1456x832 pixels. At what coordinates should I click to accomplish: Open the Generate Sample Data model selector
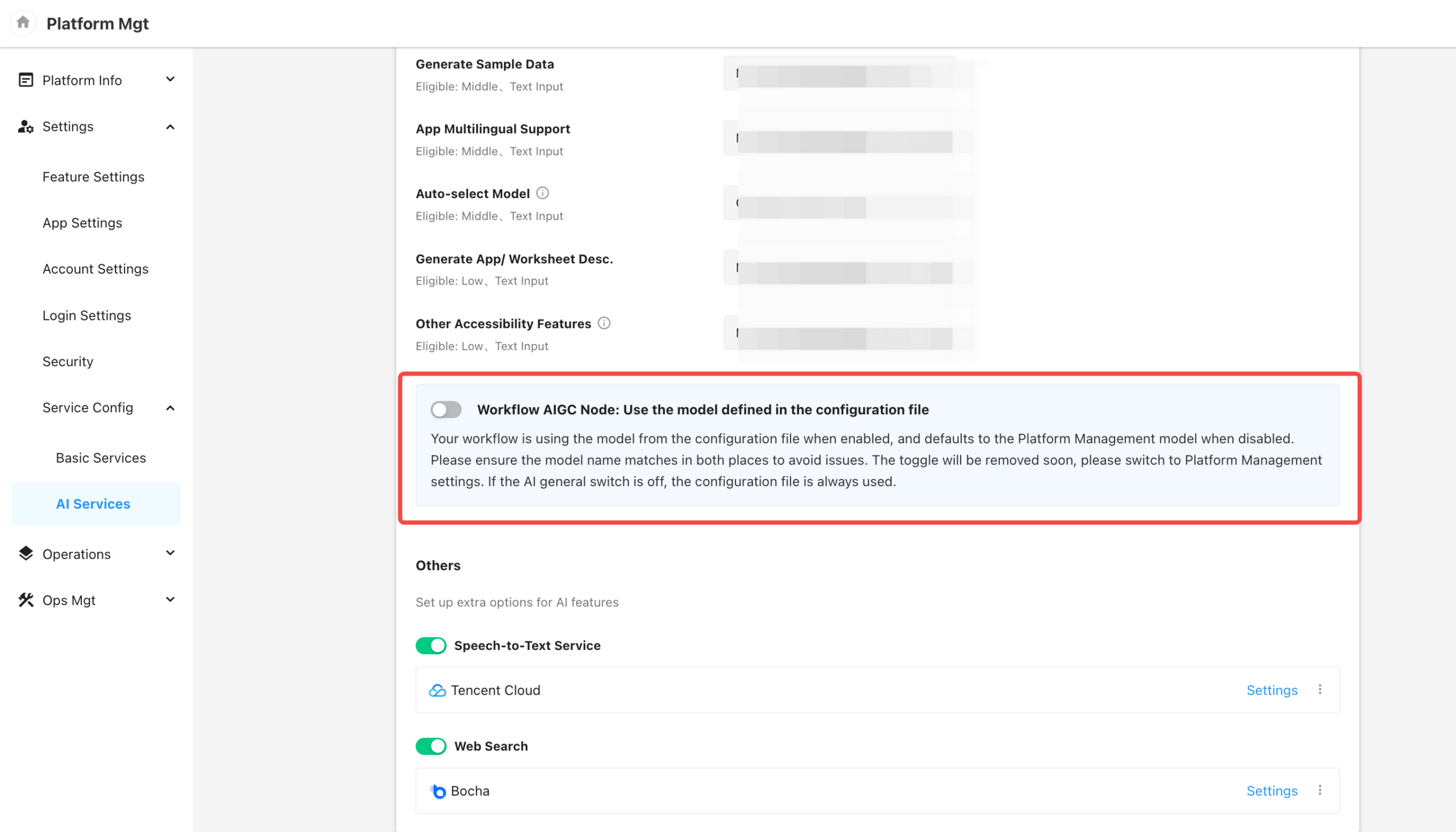tap(838, 75)
